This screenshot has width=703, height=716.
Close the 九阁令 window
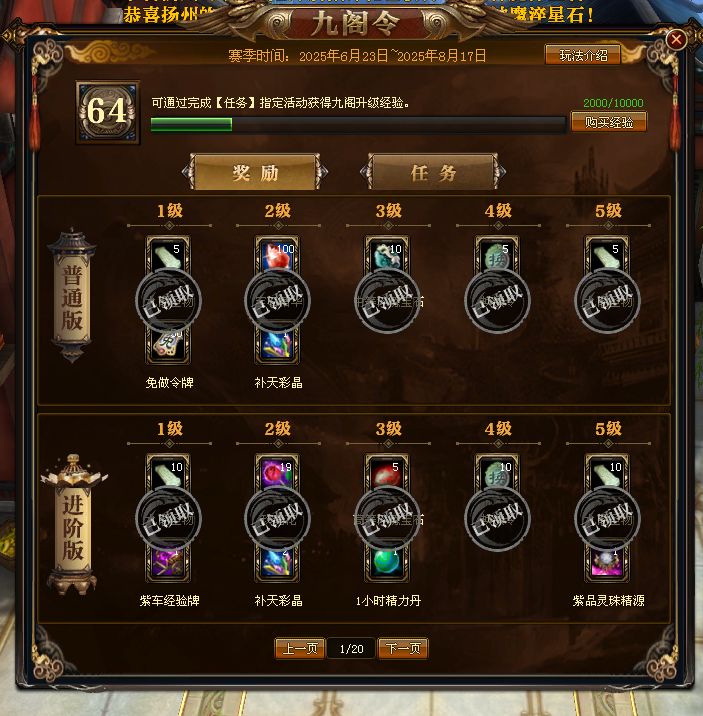tap(676, 40)
